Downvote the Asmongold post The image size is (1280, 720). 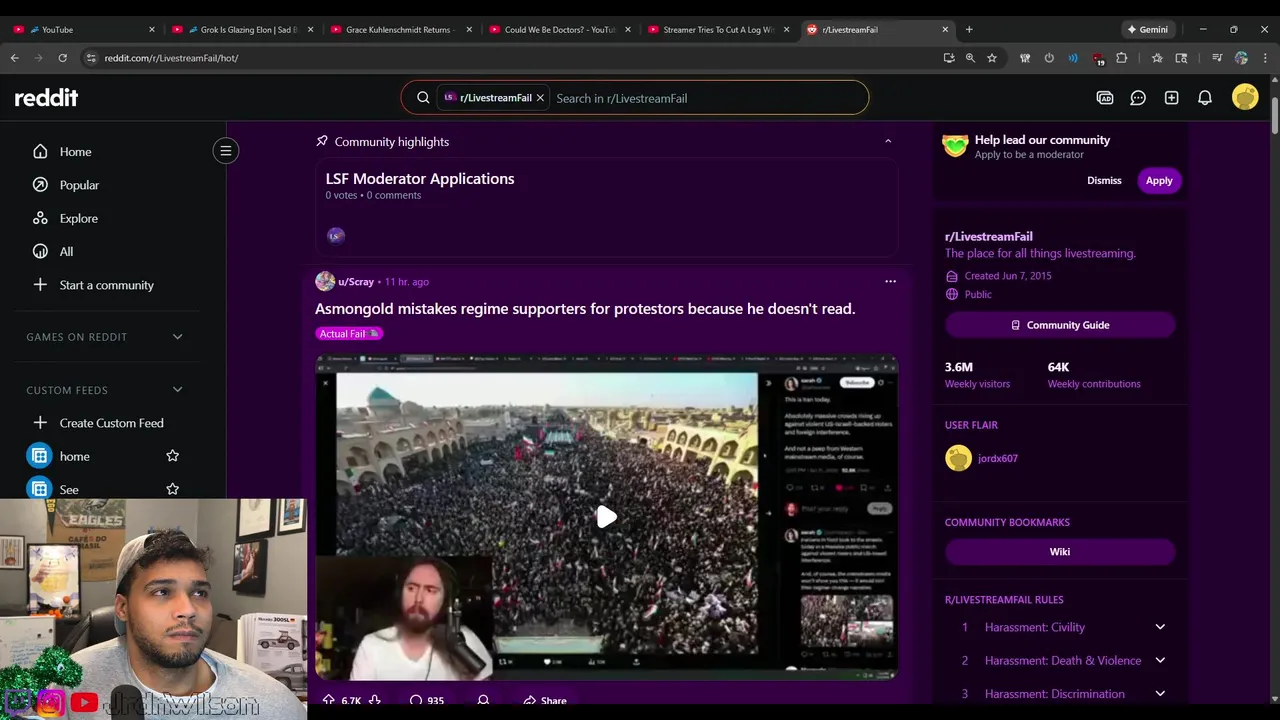(374, 700)
